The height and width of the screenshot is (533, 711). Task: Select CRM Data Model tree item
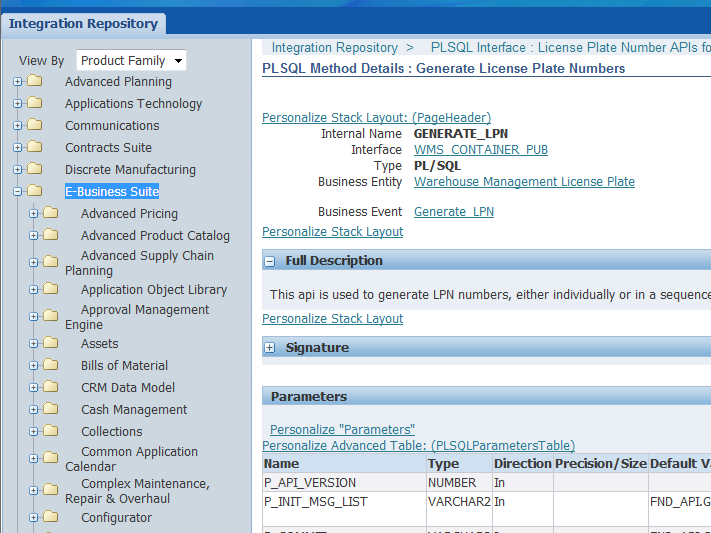point(128,388)
